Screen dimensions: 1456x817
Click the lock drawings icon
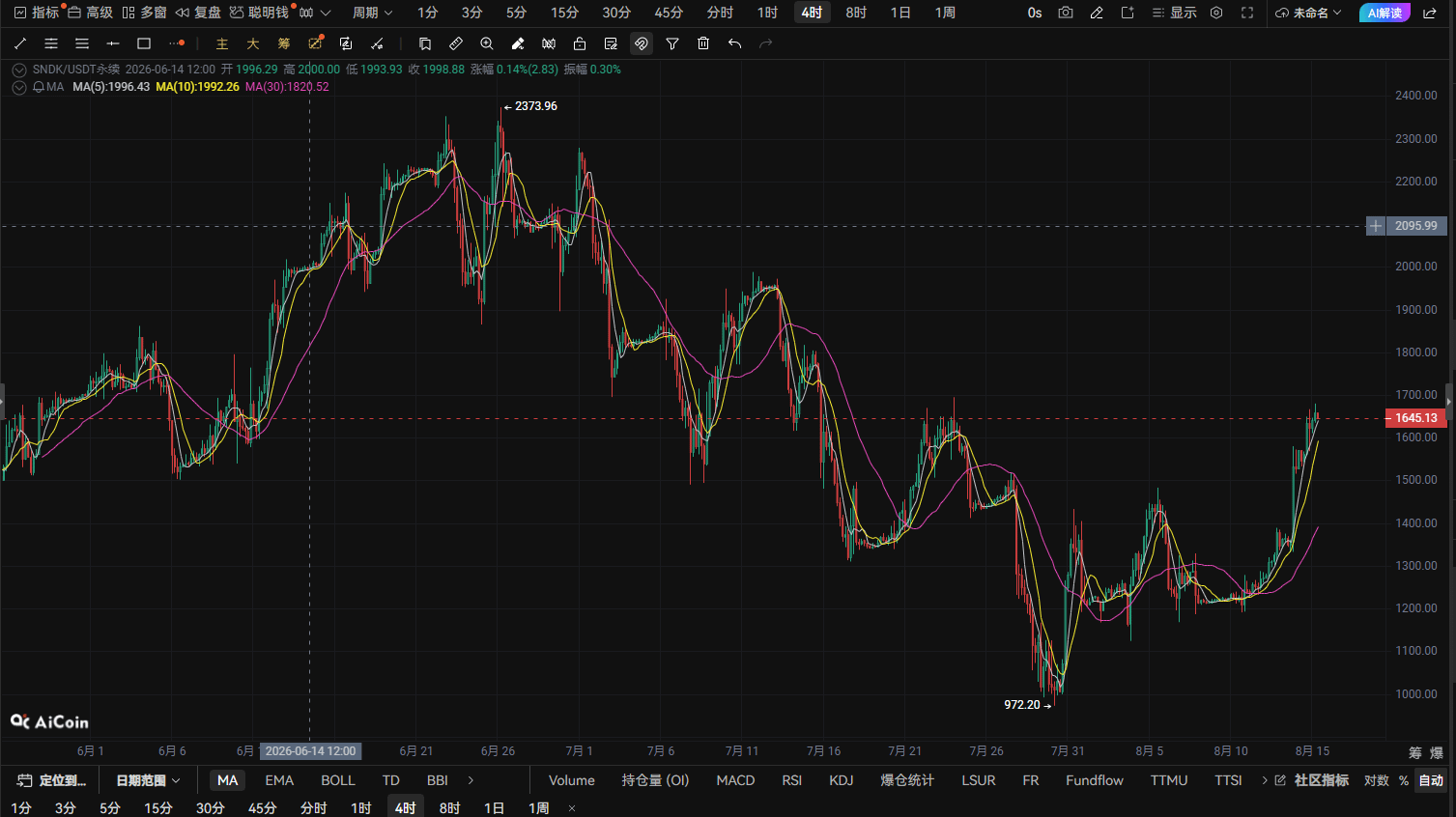(x=580, y=43)
